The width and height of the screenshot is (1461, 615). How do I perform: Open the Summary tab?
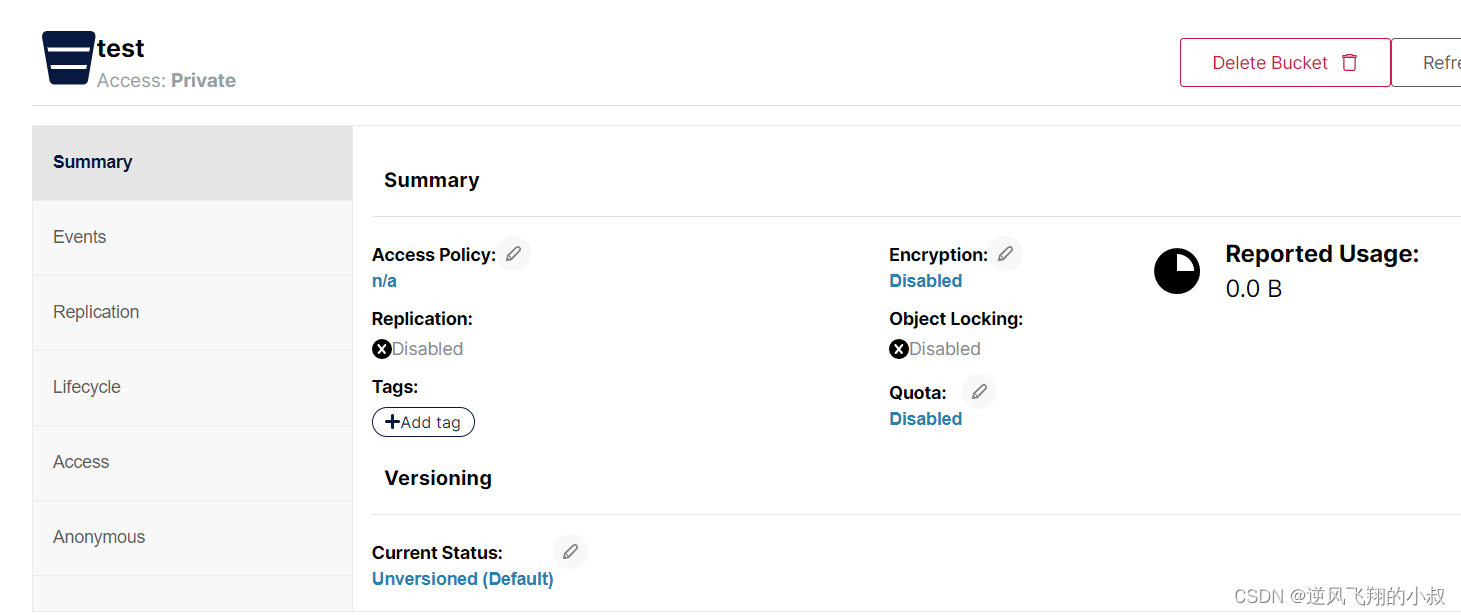192,162
